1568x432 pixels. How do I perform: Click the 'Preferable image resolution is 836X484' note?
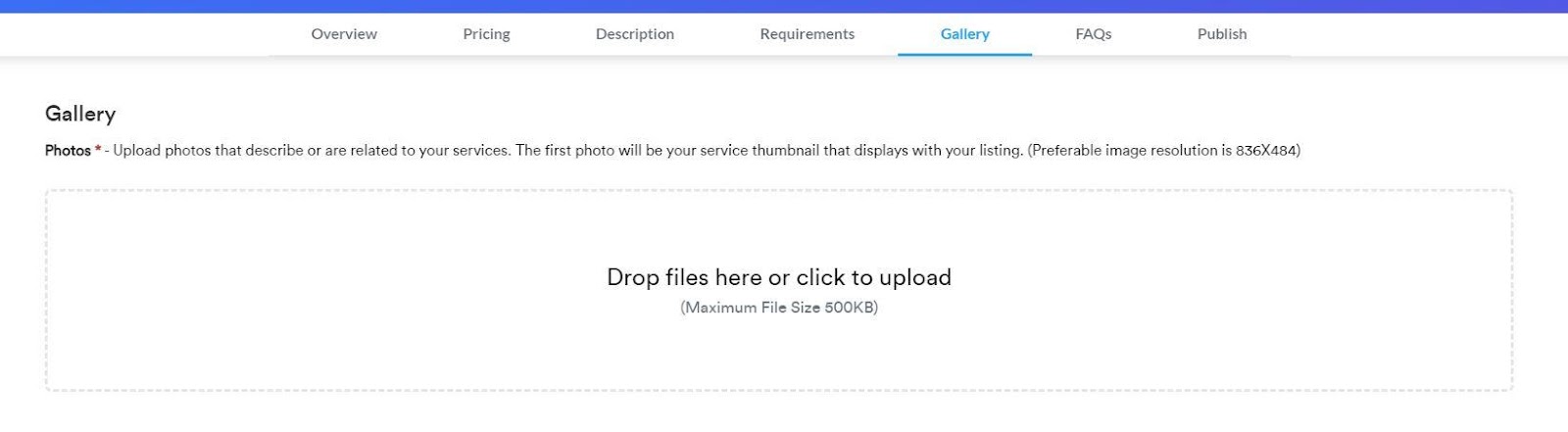(1164, 151)
